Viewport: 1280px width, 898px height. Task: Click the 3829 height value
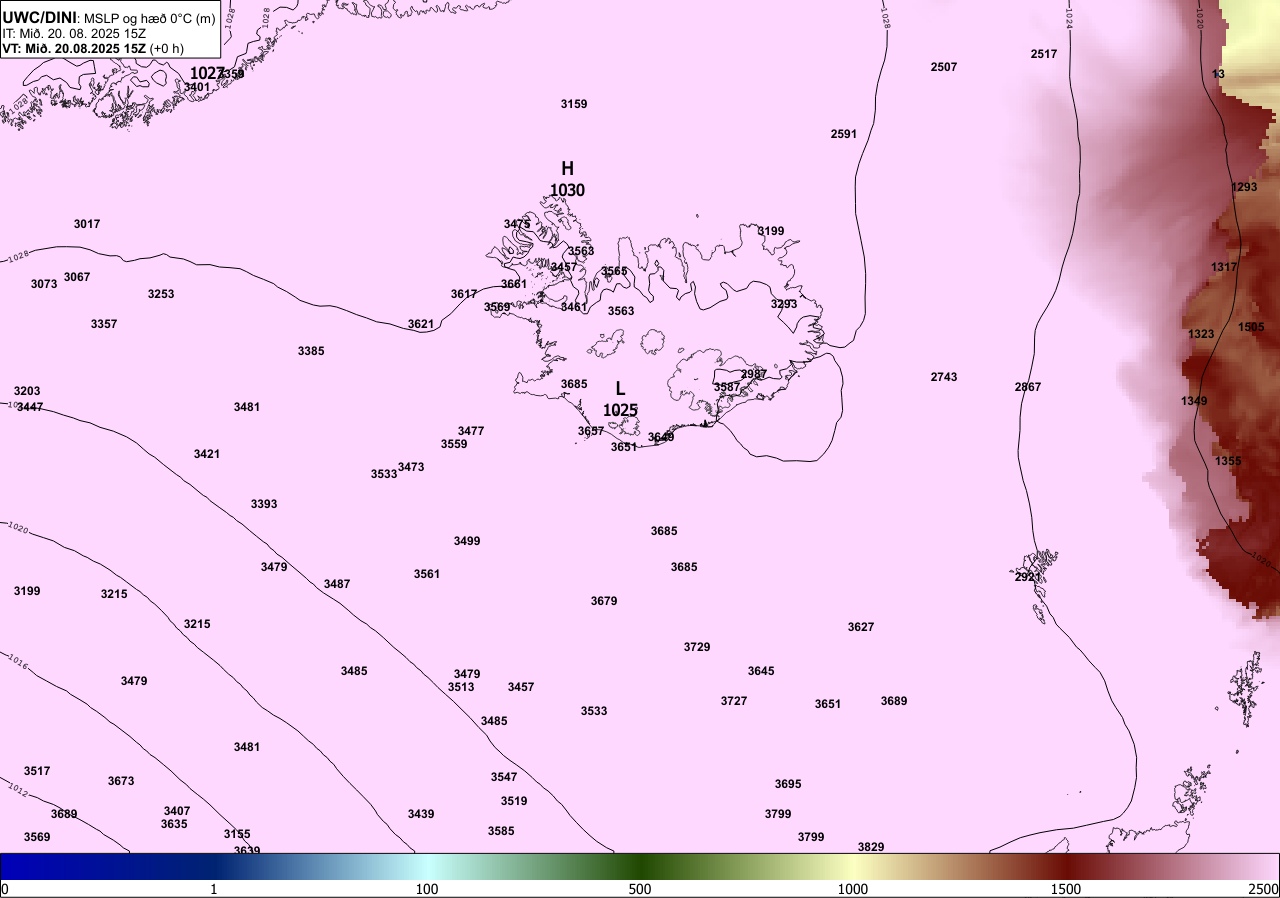point(871,847)
